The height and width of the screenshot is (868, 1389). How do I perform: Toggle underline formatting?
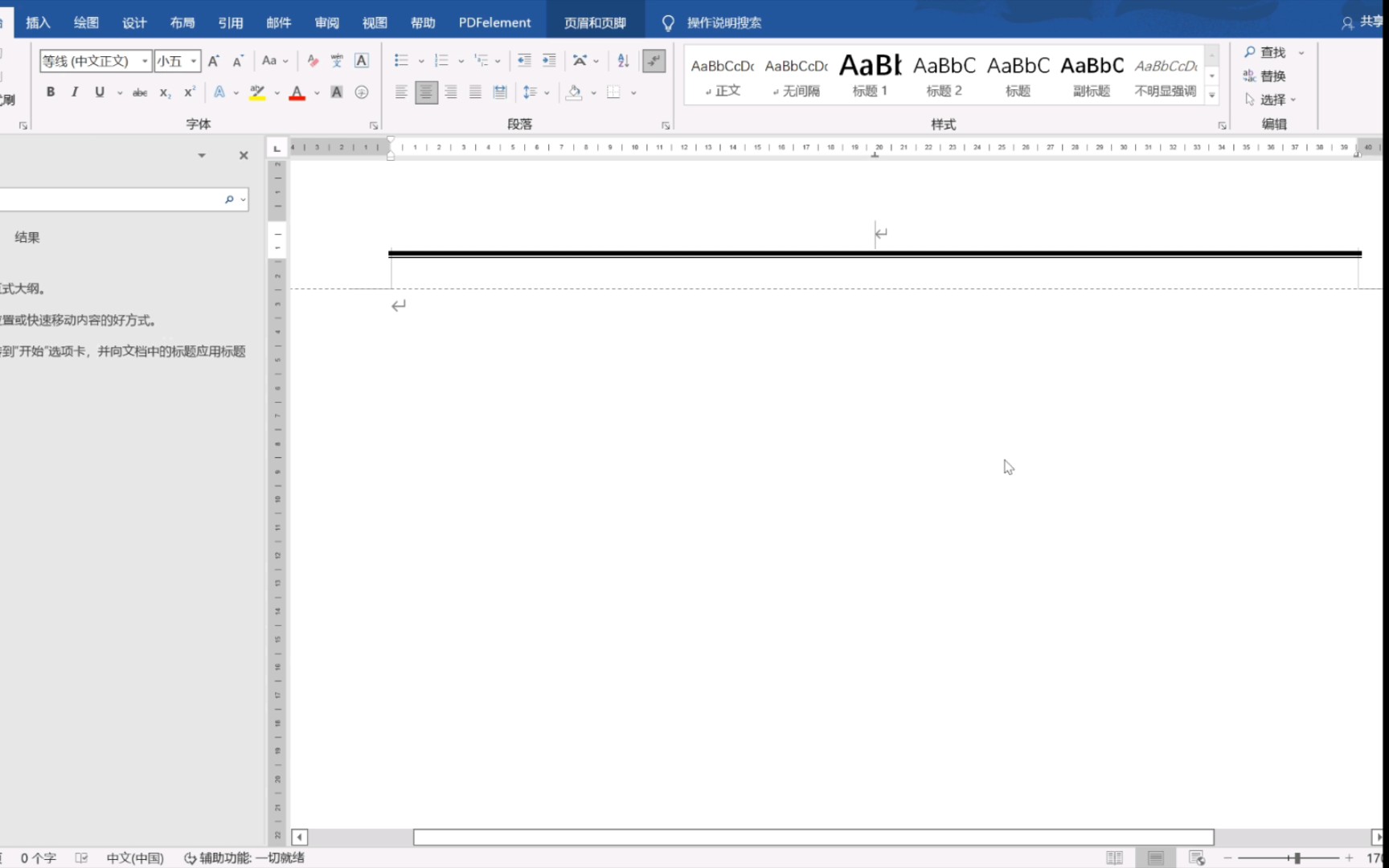pos(100,92)
